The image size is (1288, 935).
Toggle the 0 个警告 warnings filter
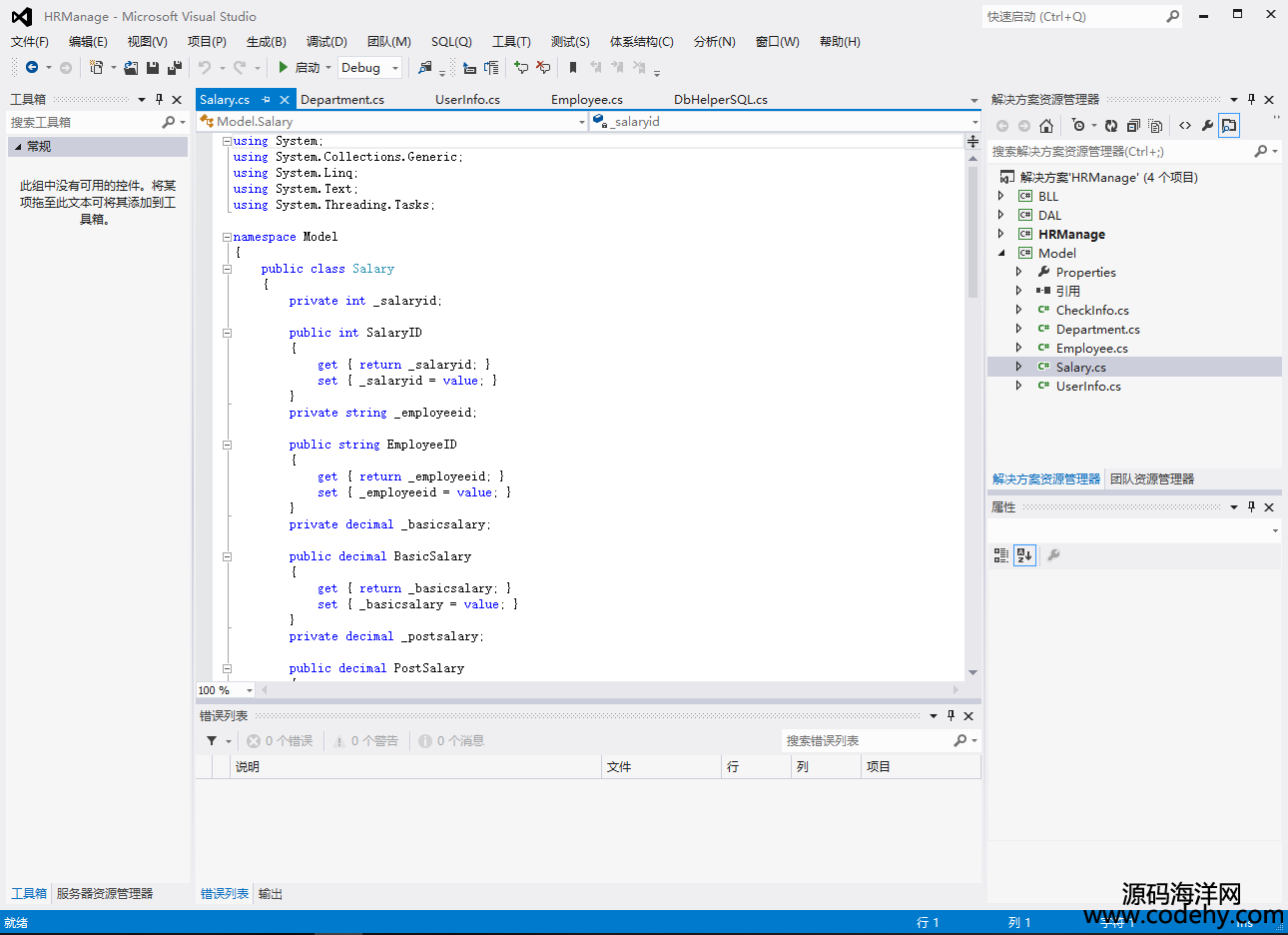366,741
